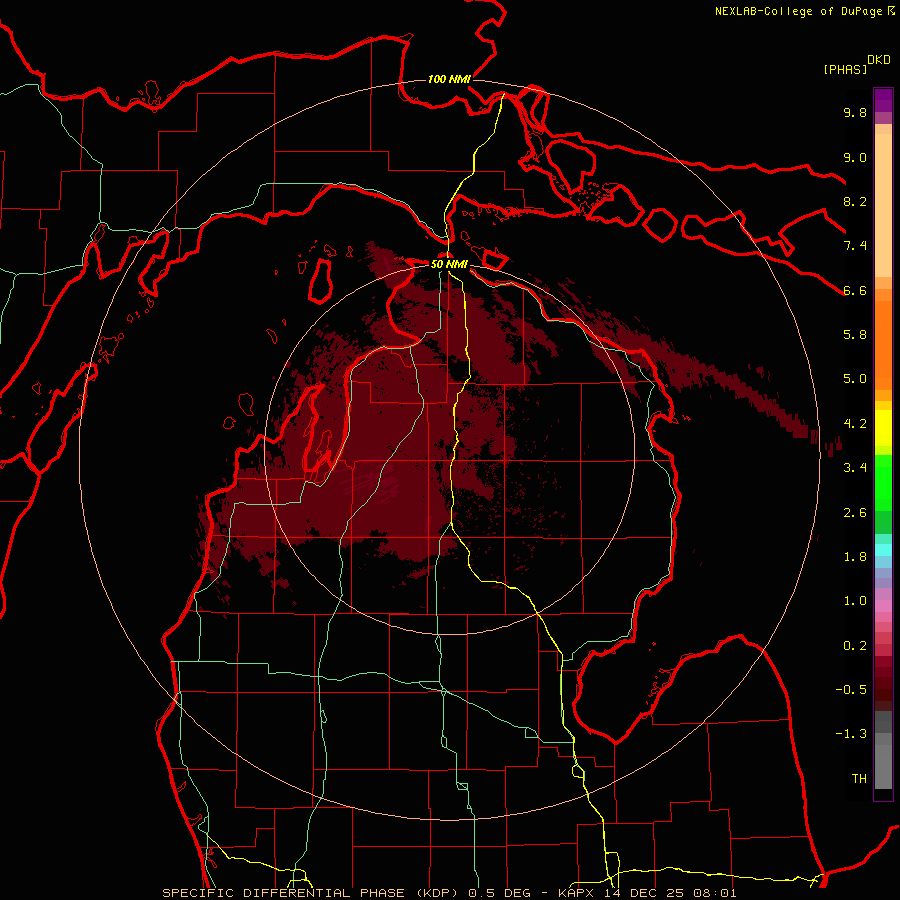The image size is (900, 900).
Task: Click the [PHAS] units label
Action: 845,69
